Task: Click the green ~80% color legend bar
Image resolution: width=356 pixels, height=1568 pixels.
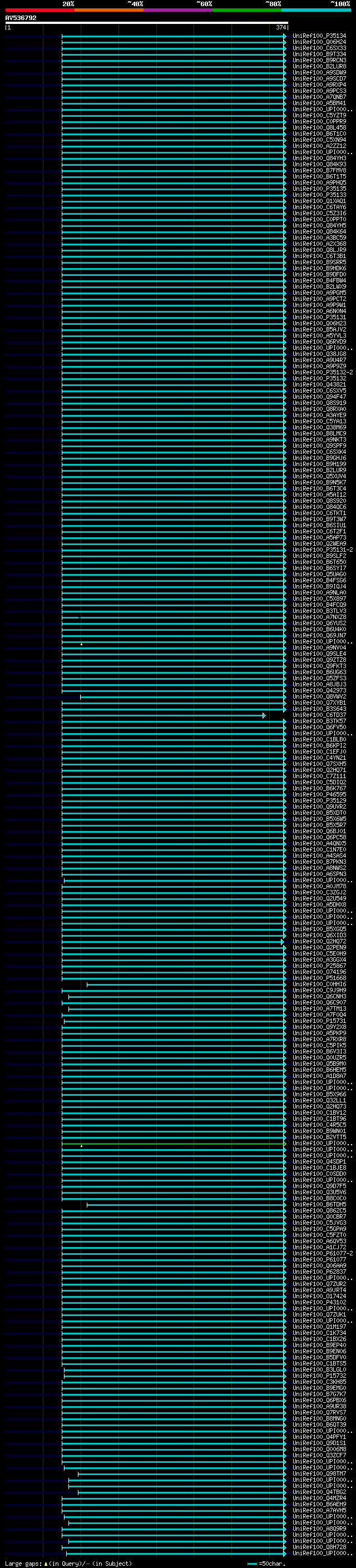Action: [247, 10]
